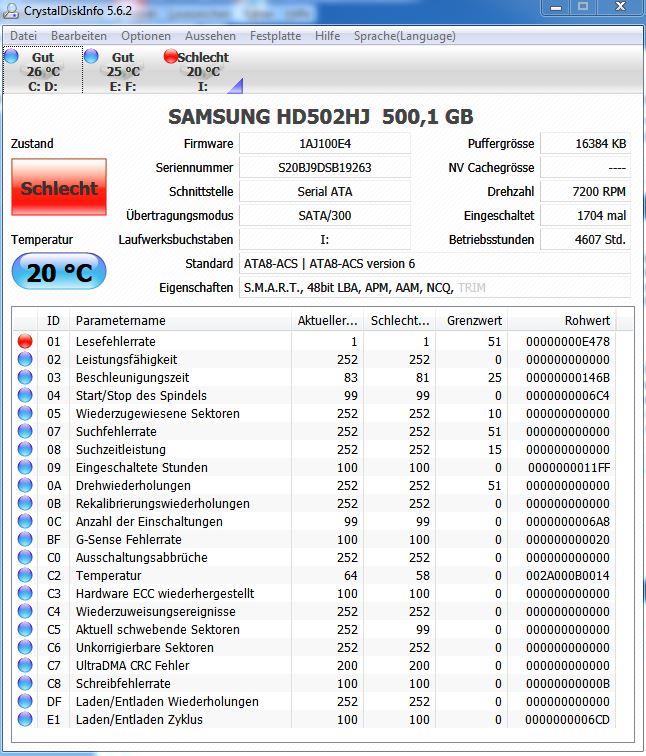Click the status icon for Hardware ECC wiederhergestellt
646x756 pixels.
point(25,594)
